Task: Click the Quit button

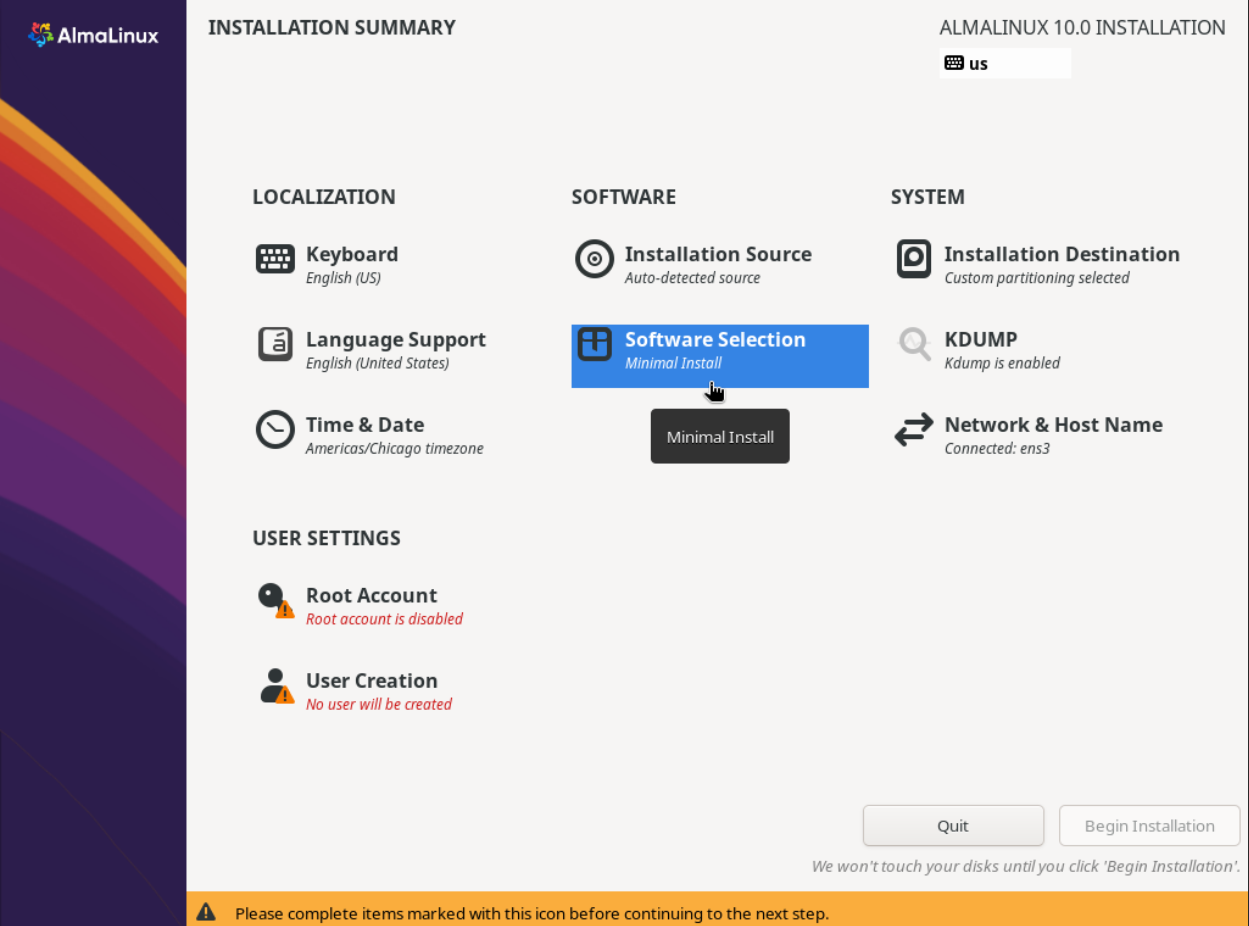Action: [953, 826]
